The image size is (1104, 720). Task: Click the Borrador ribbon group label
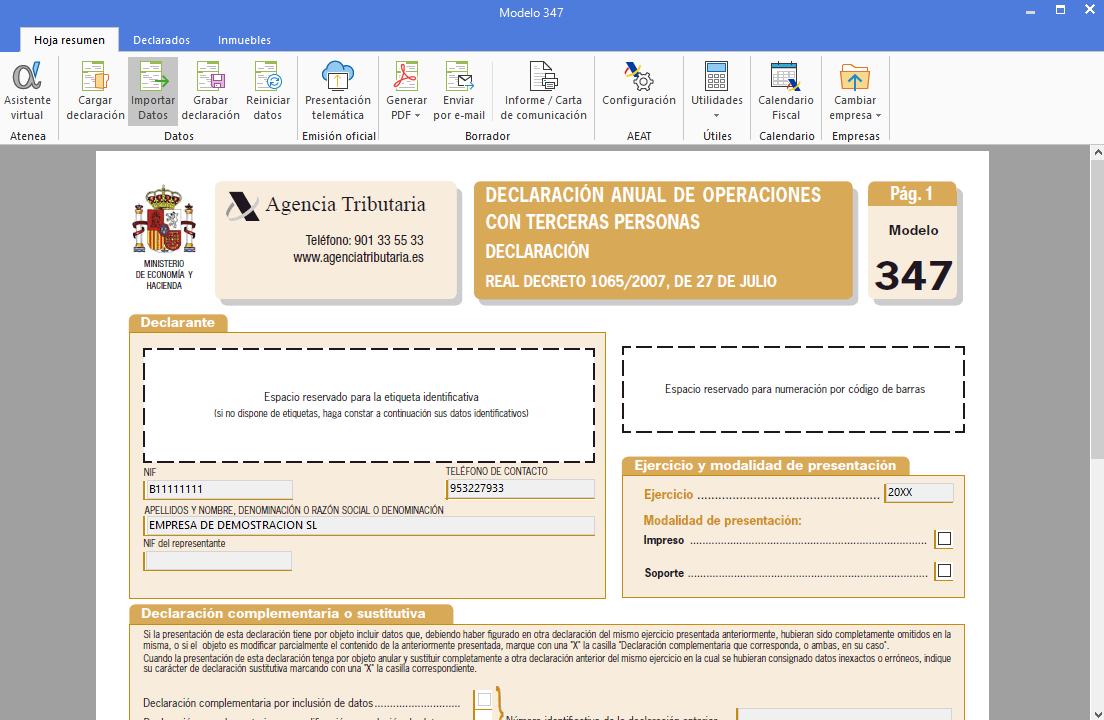[487, 136]
